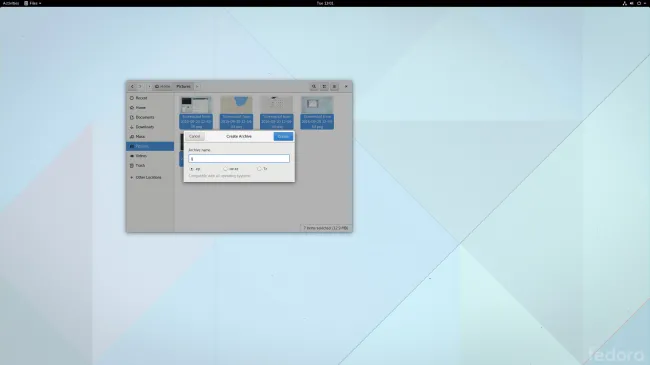This screenshot has height=365, width=650.
Task: Open Videos in the sidebar
Action: point(150,156)
